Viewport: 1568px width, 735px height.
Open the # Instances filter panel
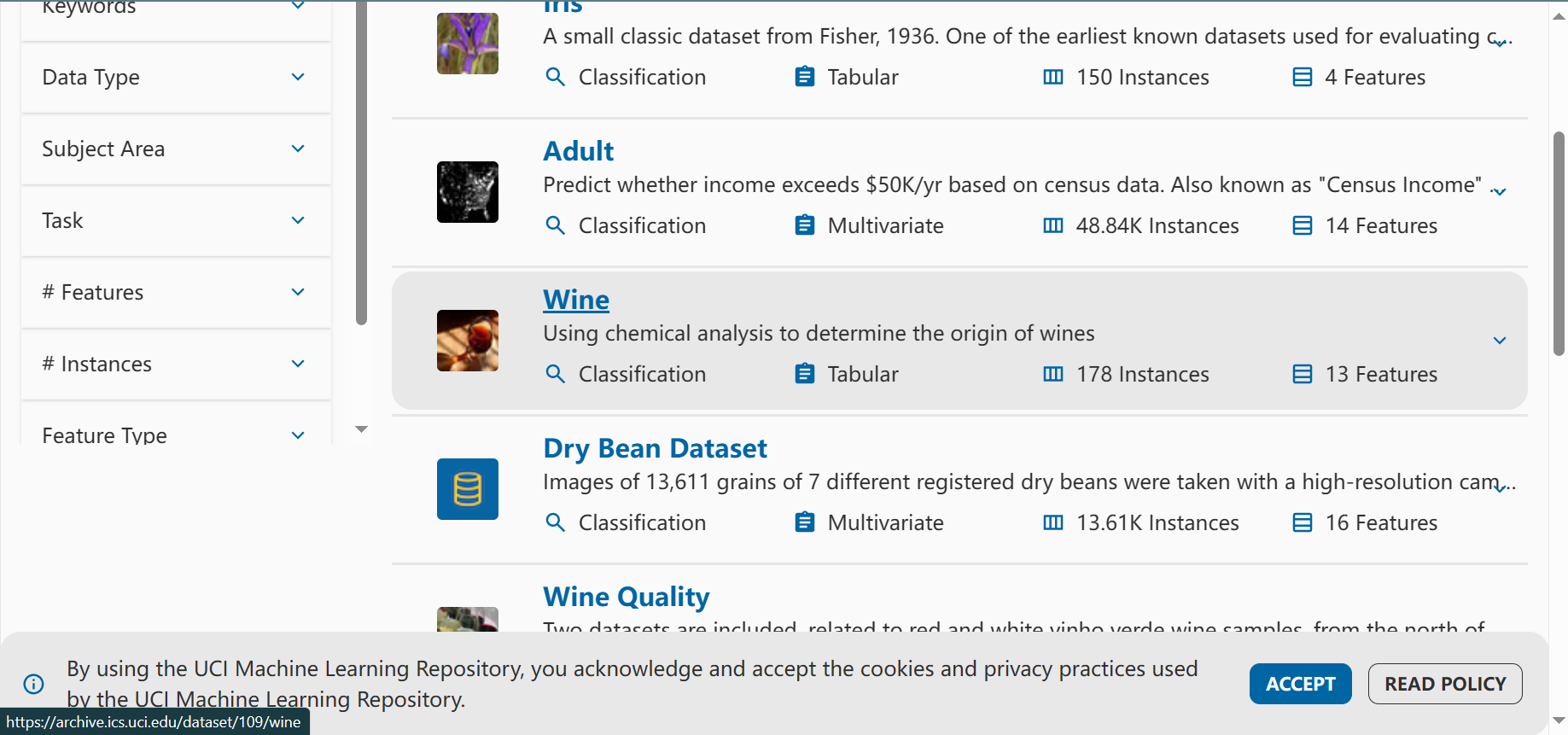click(176, 364)
